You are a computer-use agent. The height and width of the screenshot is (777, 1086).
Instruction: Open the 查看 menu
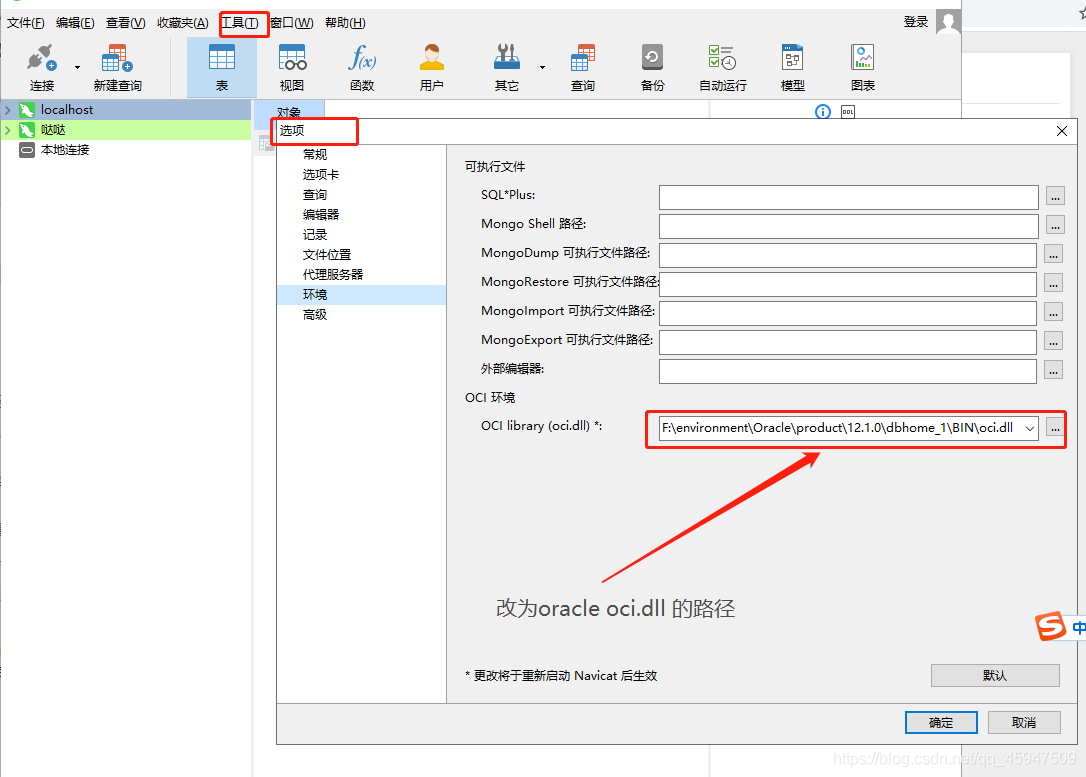(125, 23)
